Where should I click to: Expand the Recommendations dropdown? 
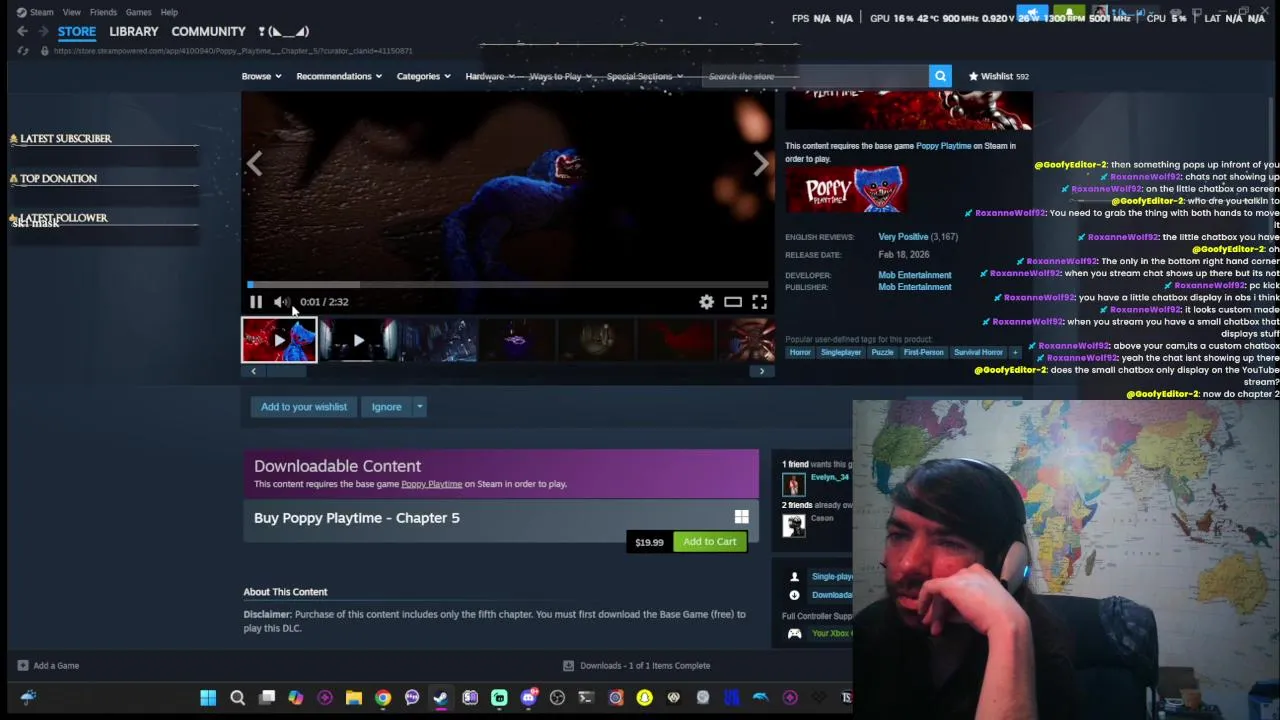click(339, 76)
